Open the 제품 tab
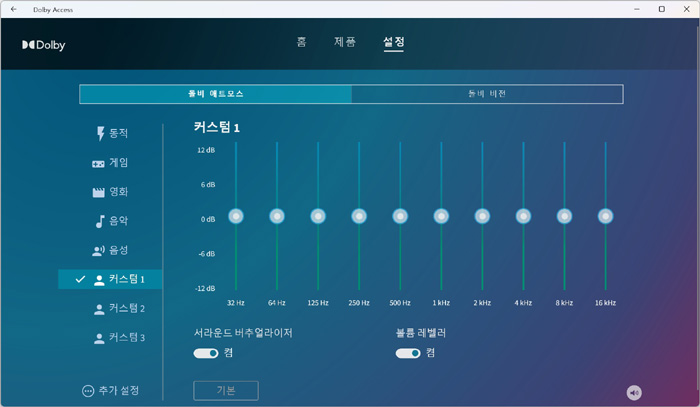The height and width of the screenshot is (407, 700). click(345, 42)
